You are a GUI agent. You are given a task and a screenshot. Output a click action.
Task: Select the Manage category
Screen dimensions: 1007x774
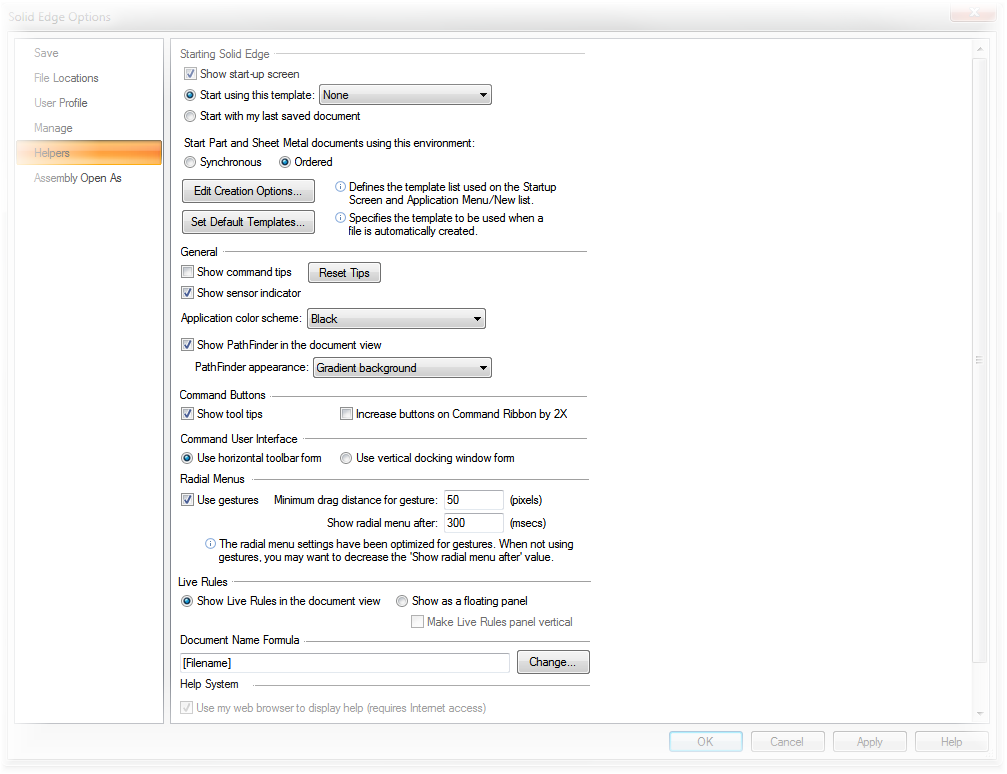tap(53, 128)
